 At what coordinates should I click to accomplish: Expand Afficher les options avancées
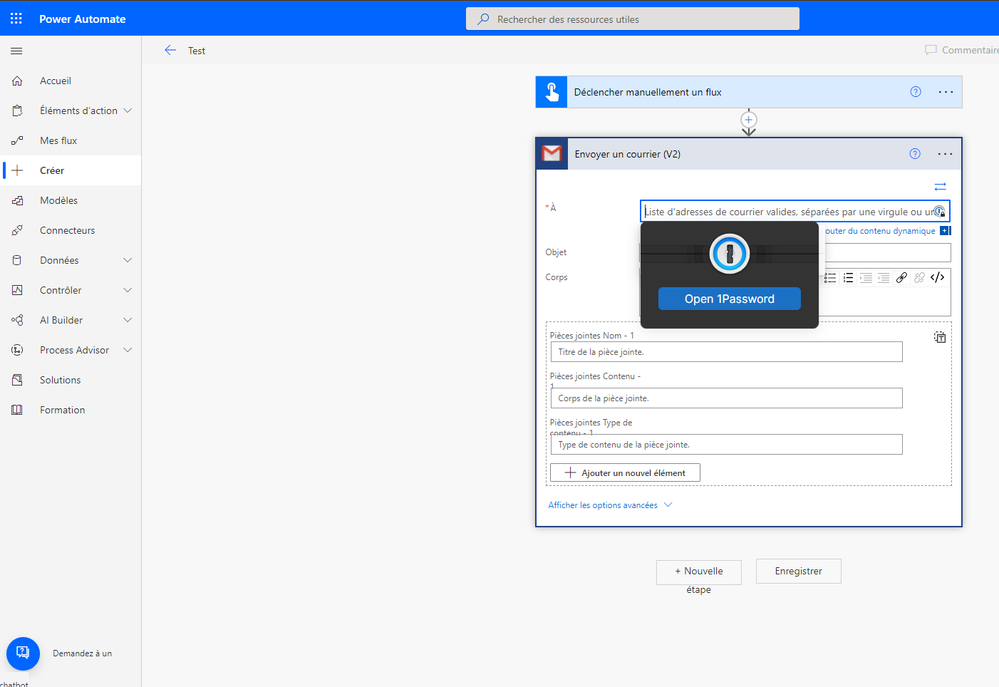click(x=610, y=505)
